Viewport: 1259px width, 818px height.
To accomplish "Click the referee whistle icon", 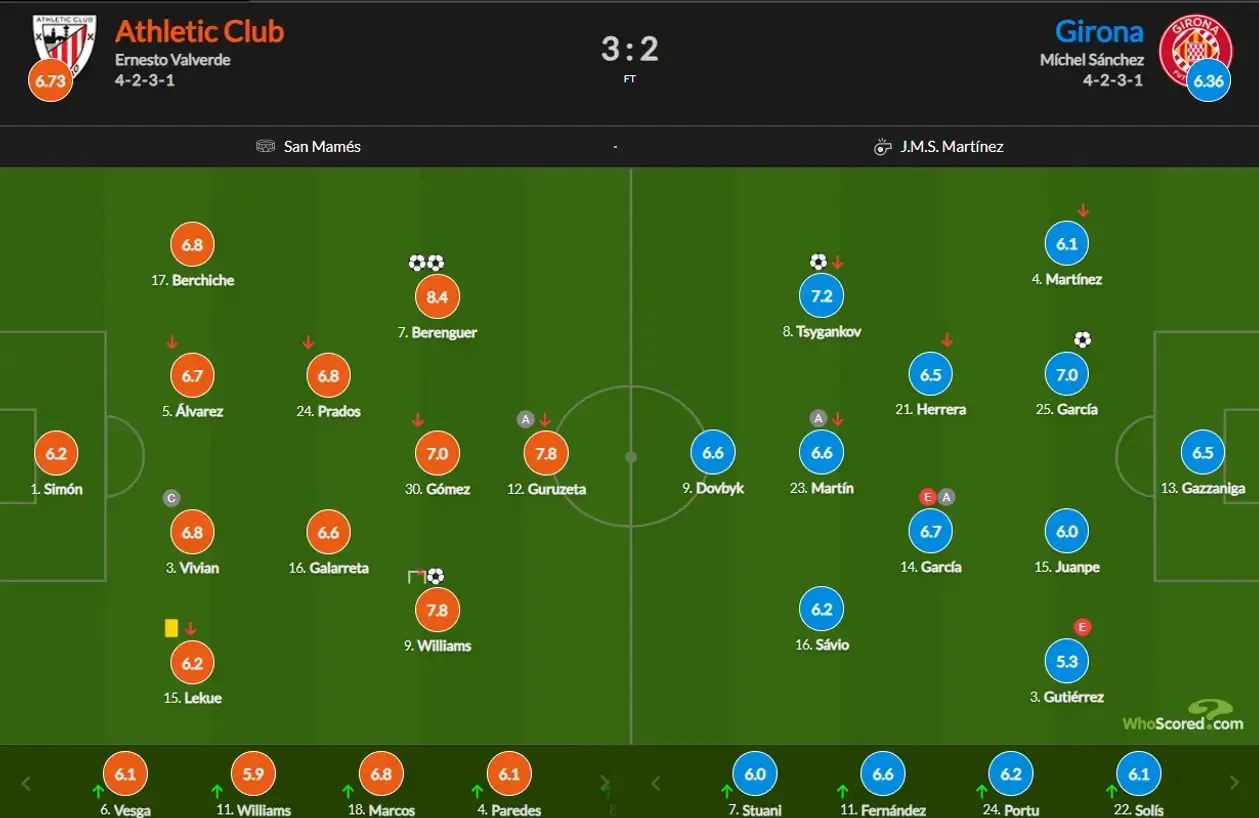I will [x=882, y=147].
